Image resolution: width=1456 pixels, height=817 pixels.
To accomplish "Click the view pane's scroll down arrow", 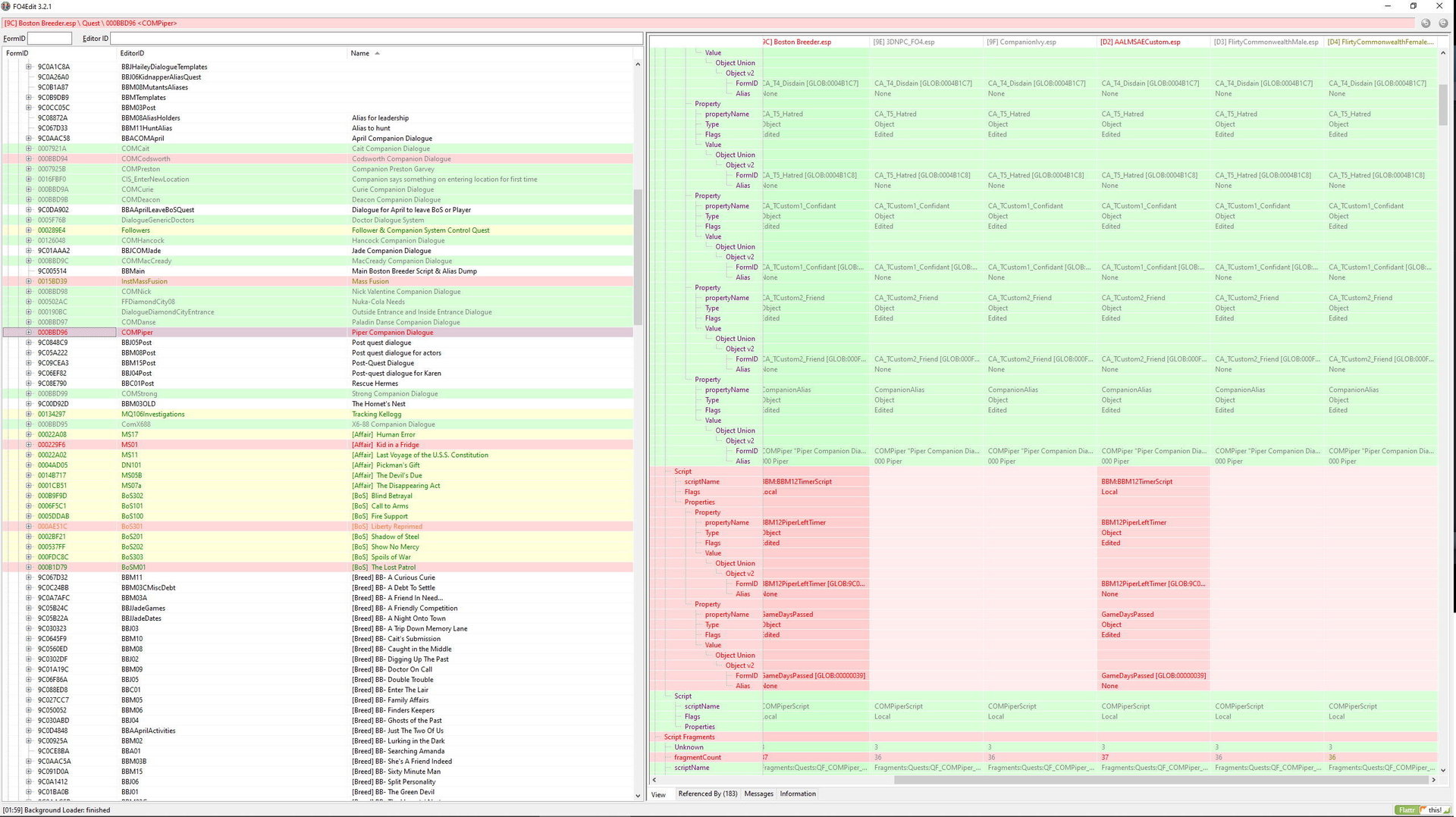I will click(x=1442, y=770).
